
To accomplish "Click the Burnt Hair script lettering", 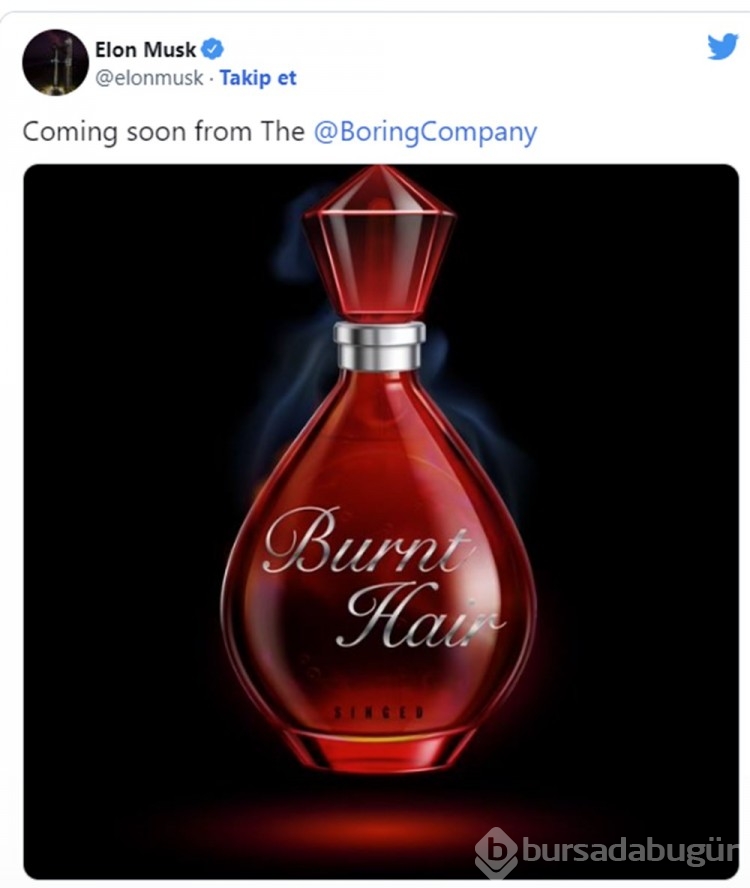I will (x=382, y=578).
